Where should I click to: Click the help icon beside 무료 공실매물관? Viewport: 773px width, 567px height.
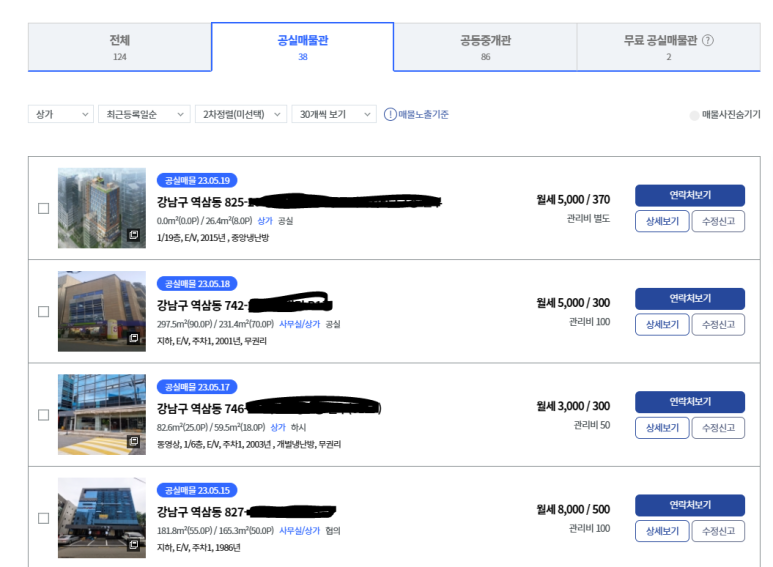click(708, 41)
